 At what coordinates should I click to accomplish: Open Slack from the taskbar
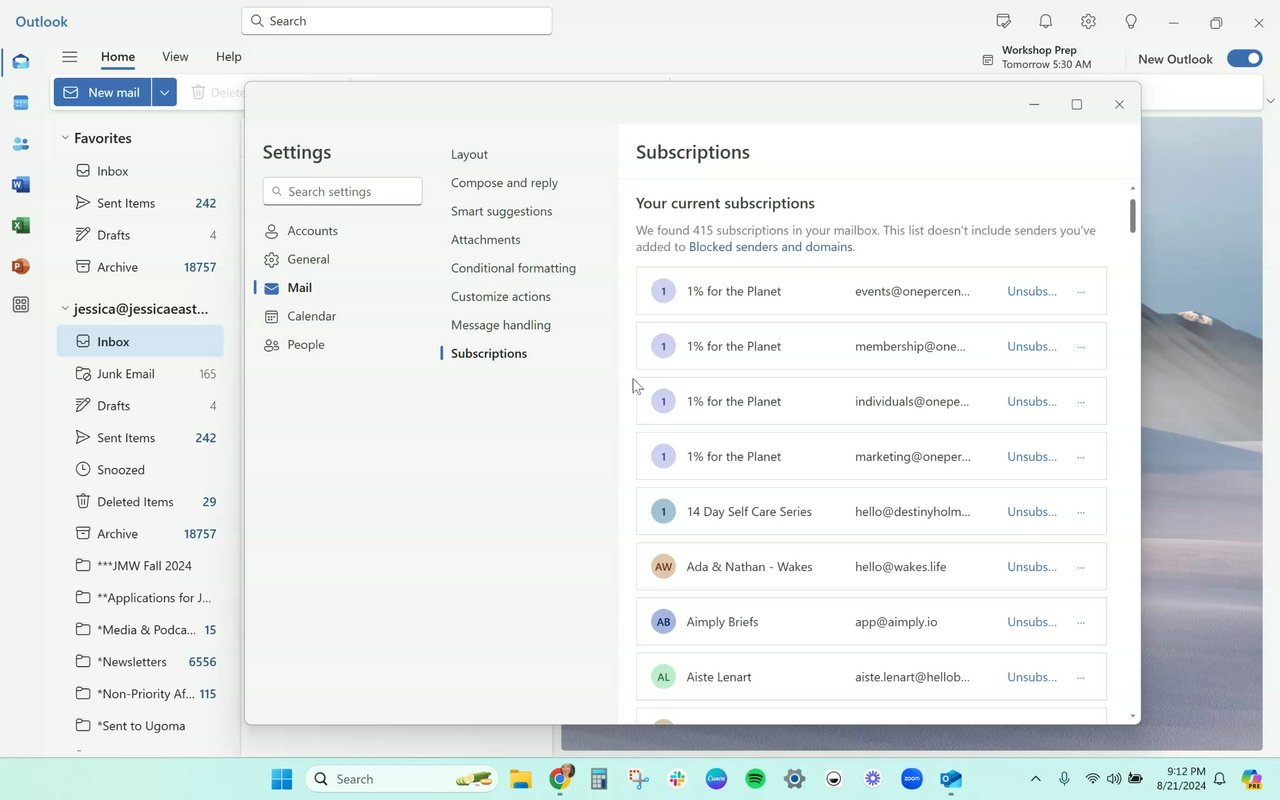[677, 779]
